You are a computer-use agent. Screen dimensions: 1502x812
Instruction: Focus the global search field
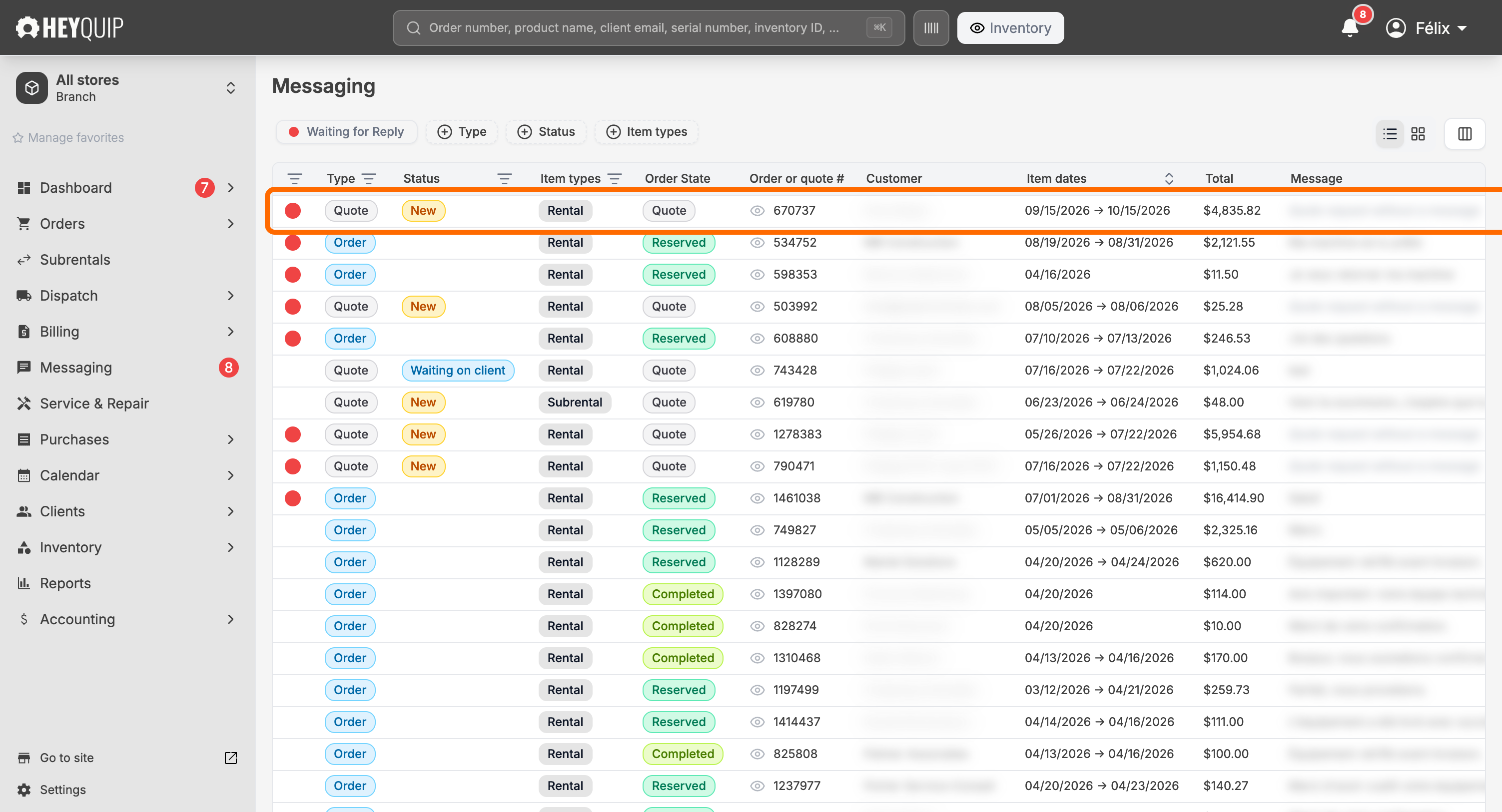point(649,28)
